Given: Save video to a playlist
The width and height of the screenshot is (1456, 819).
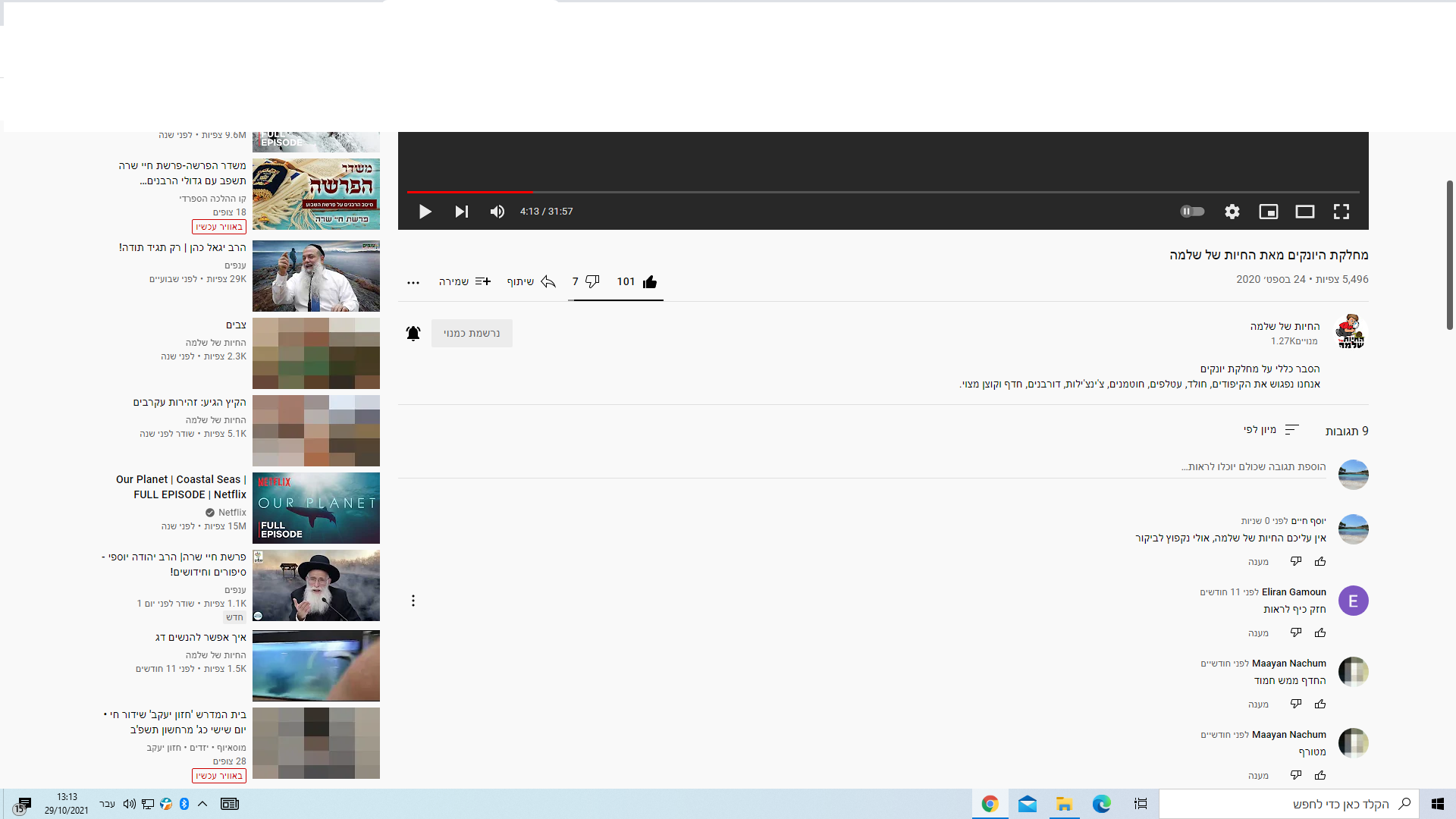Looking at the screenshot, I should [465, 281].
